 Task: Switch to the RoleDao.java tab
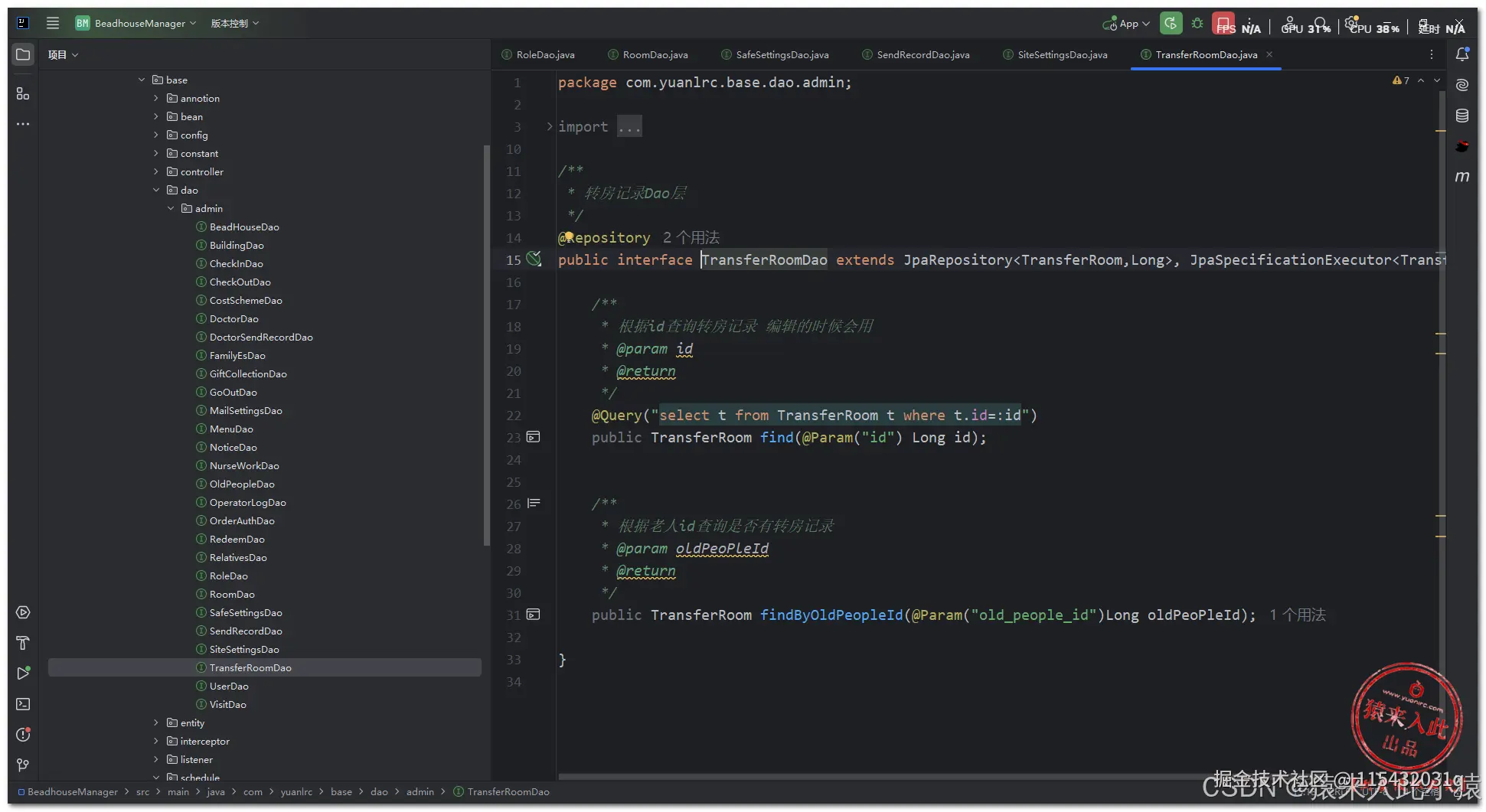click(x=538, y=54)
